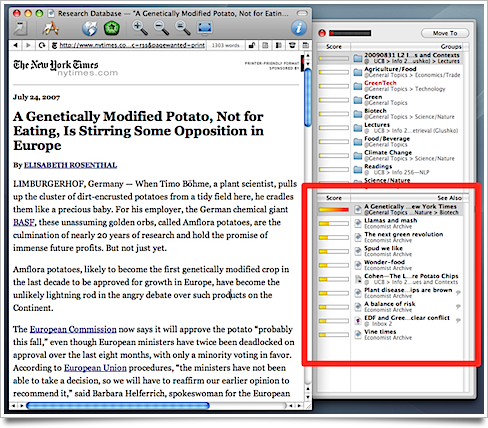Select the EDF and Gree…clear conflict document
The height and width of the screenshot is (428, 488).
(x=390, y=321)
